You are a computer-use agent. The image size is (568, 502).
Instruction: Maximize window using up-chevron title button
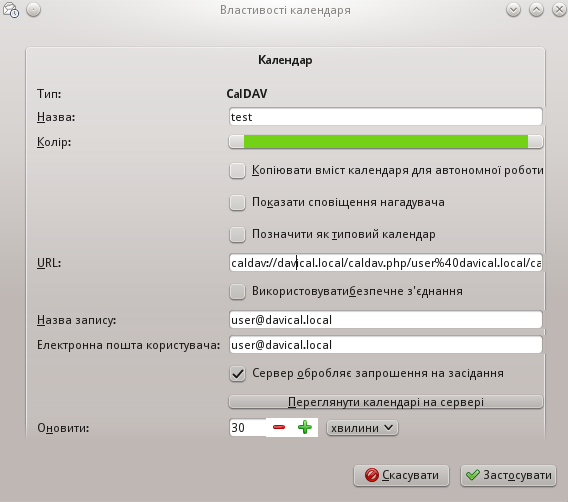[x=536, y=10]
